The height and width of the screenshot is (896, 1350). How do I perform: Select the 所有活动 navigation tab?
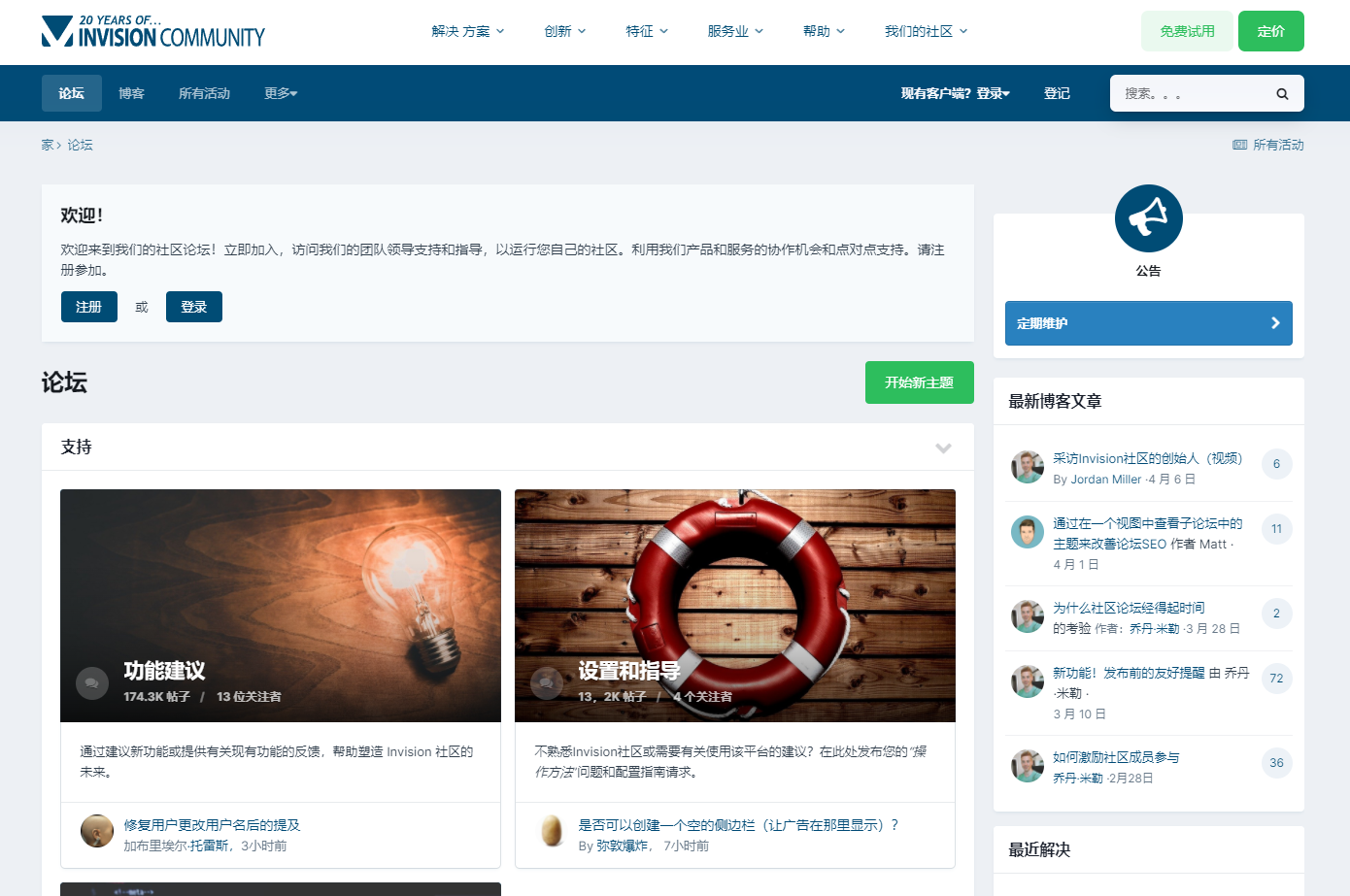pos(204,94)
